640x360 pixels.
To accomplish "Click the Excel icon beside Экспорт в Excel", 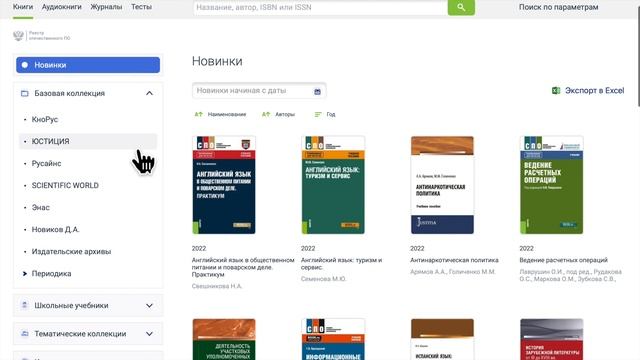I will click(556, 91).
